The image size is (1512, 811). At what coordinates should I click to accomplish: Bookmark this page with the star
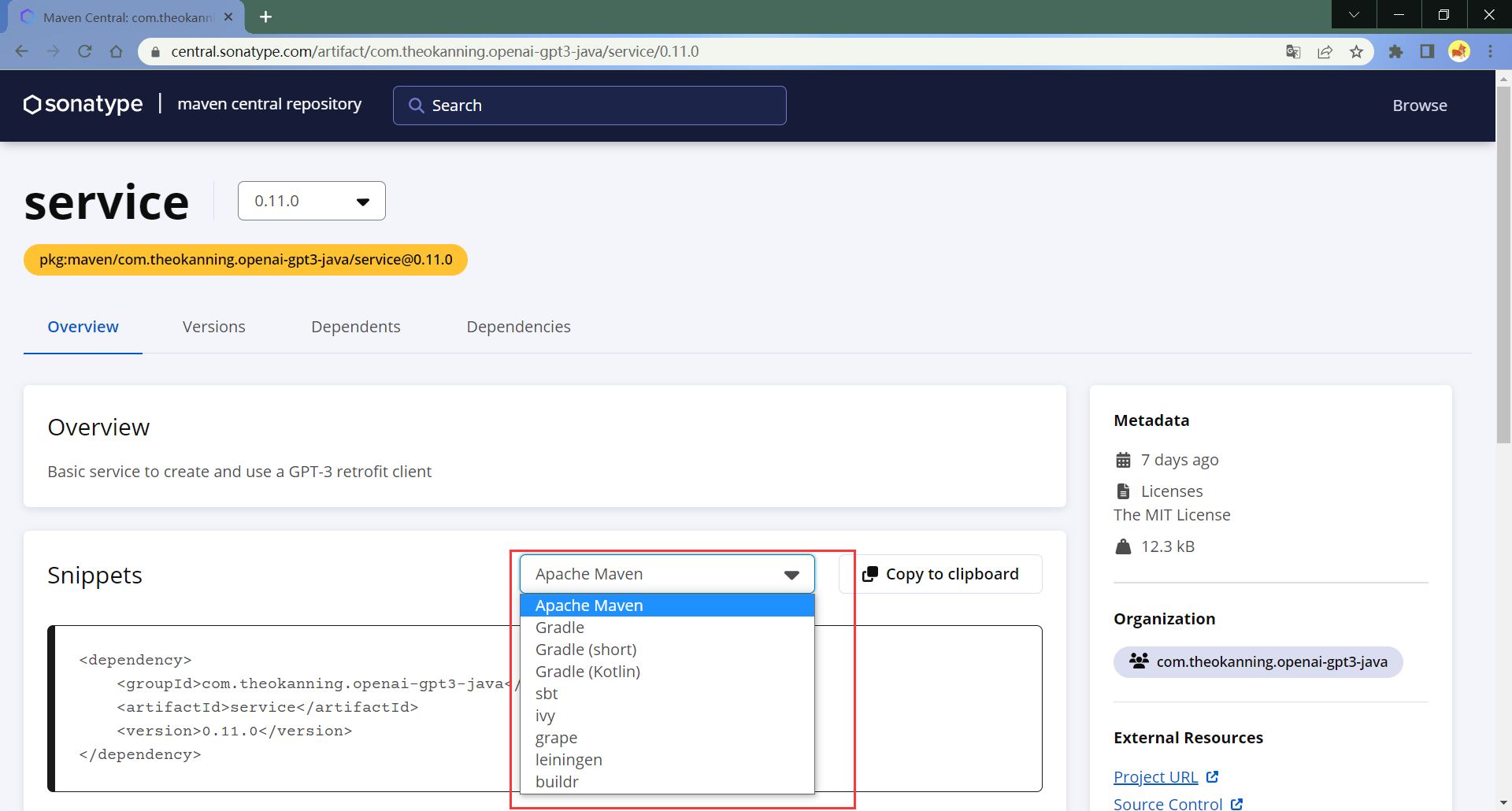pyautogui.click(x=1356, y=51)
